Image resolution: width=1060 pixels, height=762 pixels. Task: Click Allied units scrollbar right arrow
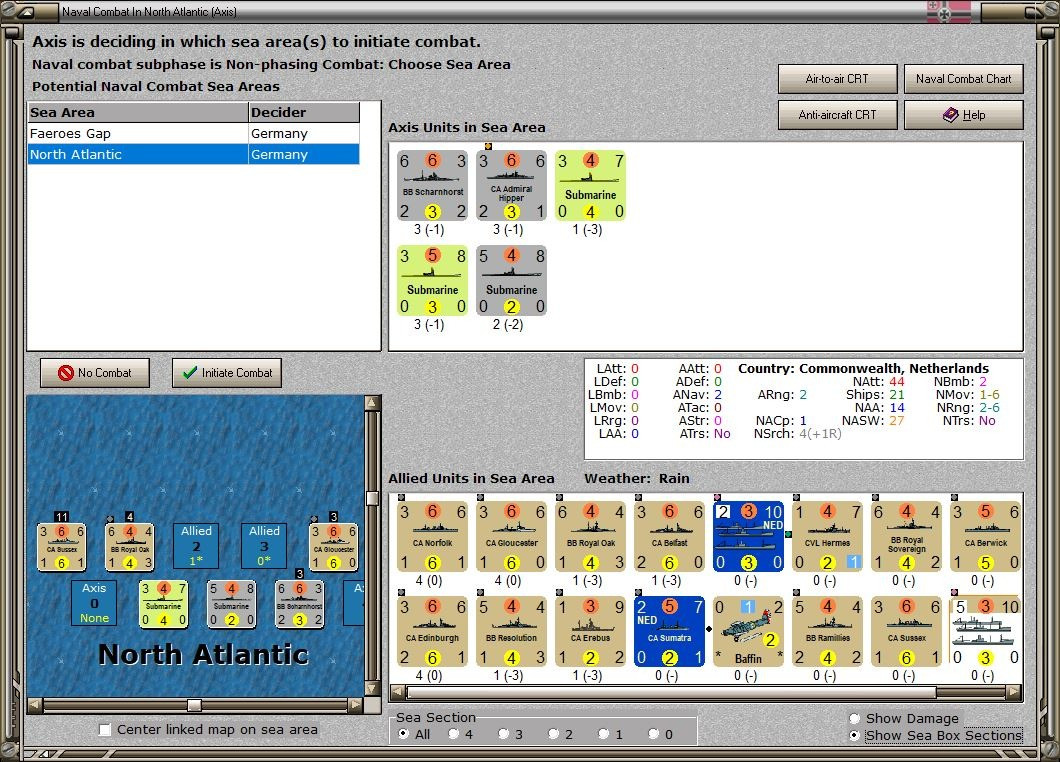[1014, 692]
